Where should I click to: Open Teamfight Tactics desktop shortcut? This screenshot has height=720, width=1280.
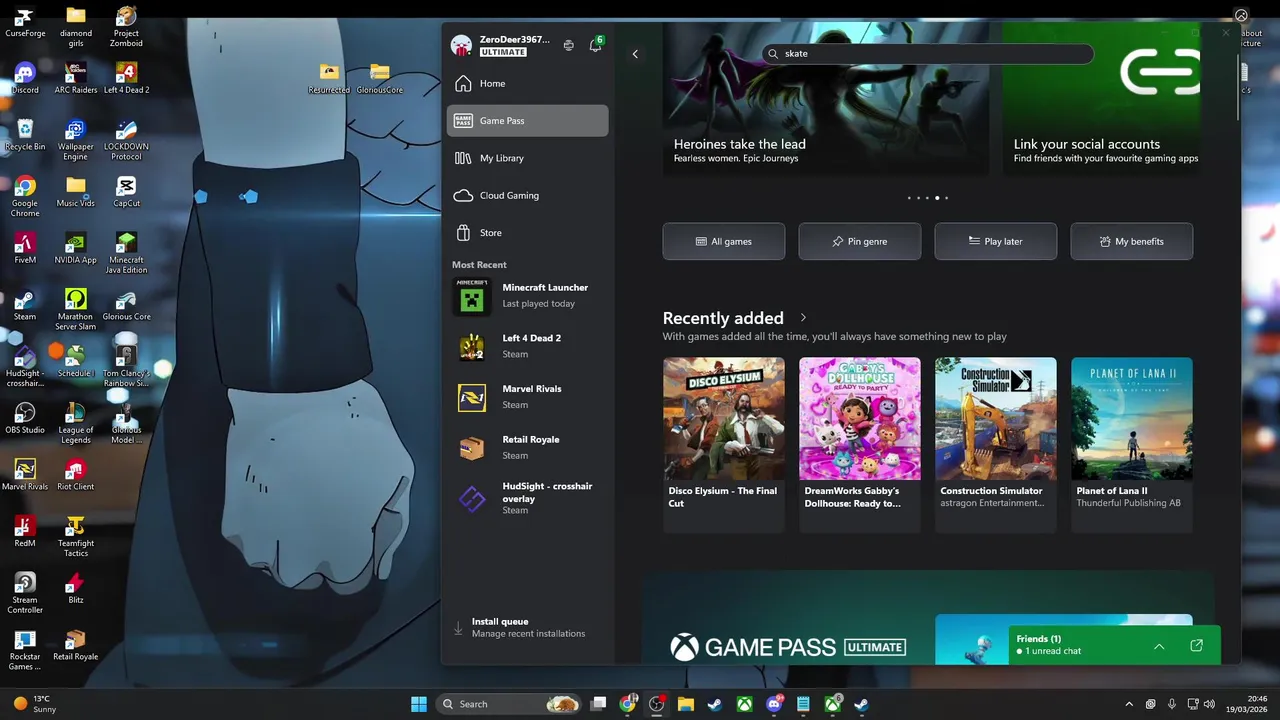pyautogui.click(x=76, y=537)
